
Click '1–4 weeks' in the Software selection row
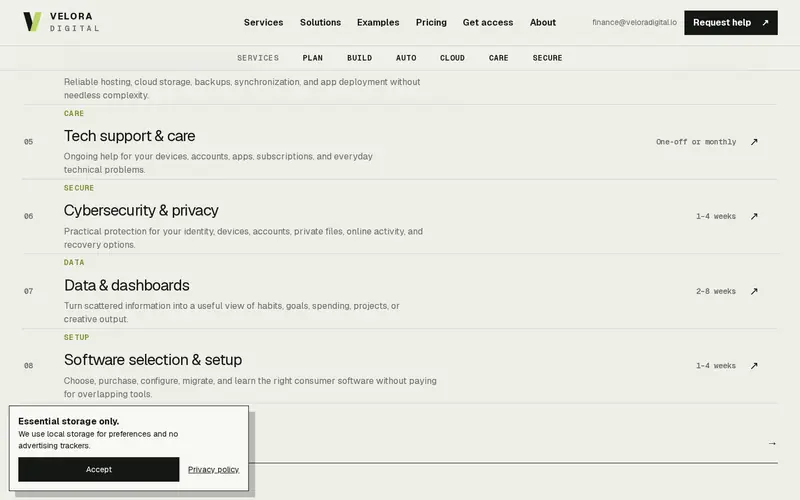pos(716,366)
